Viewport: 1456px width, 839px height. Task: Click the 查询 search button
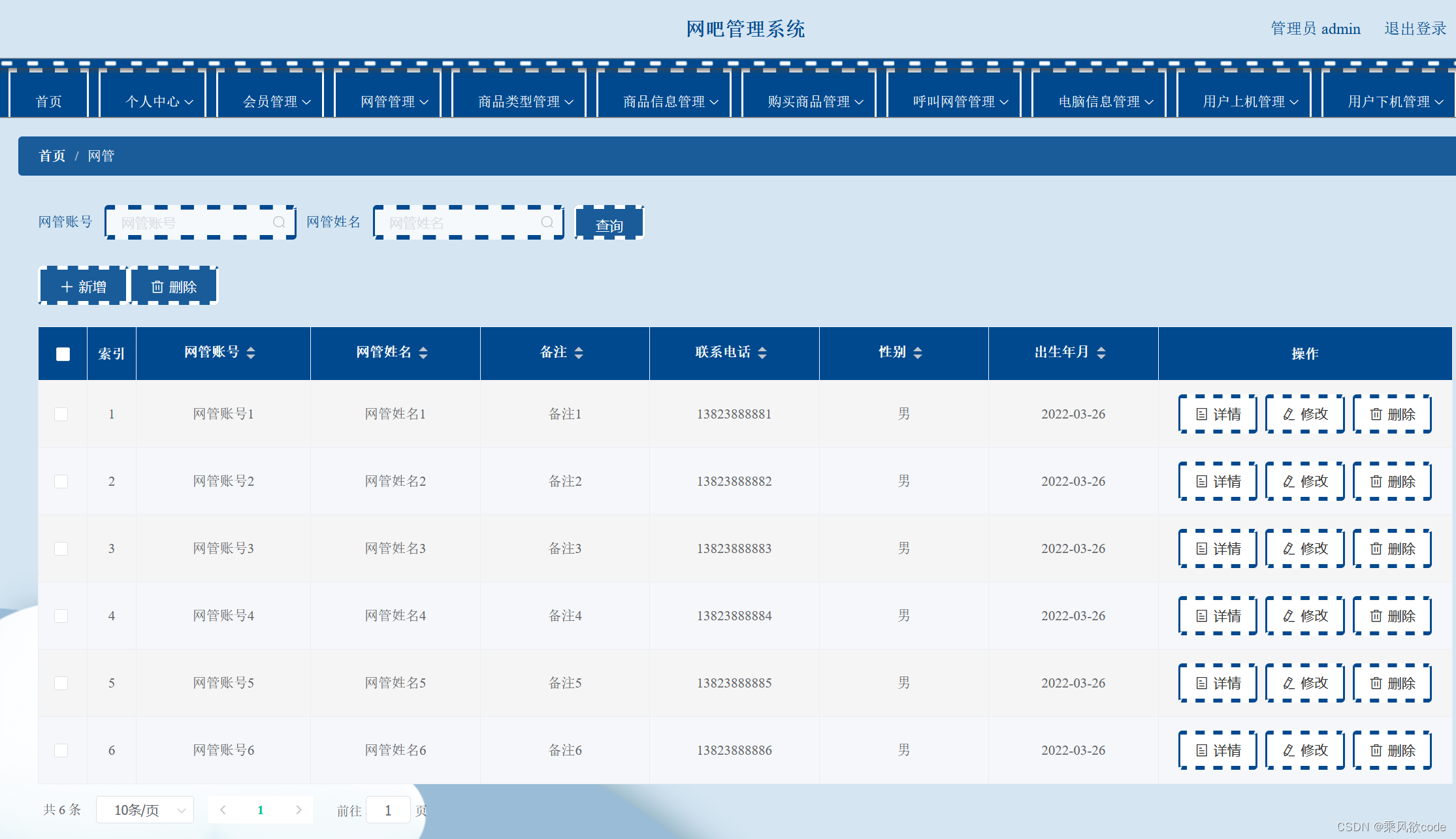pos(609,225)
